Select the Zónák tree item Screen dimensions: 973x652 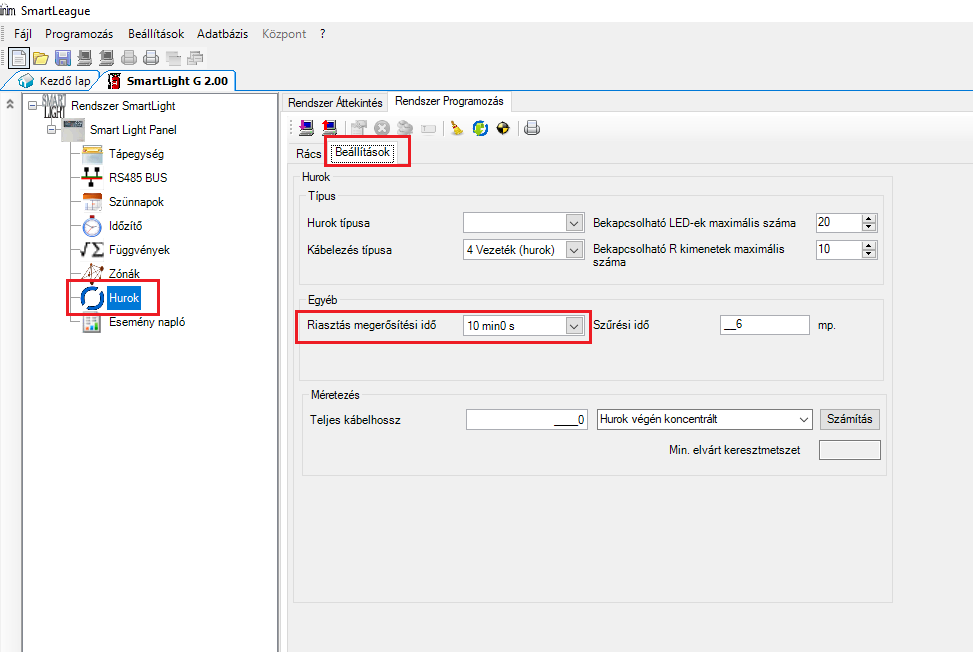point(124,274)
